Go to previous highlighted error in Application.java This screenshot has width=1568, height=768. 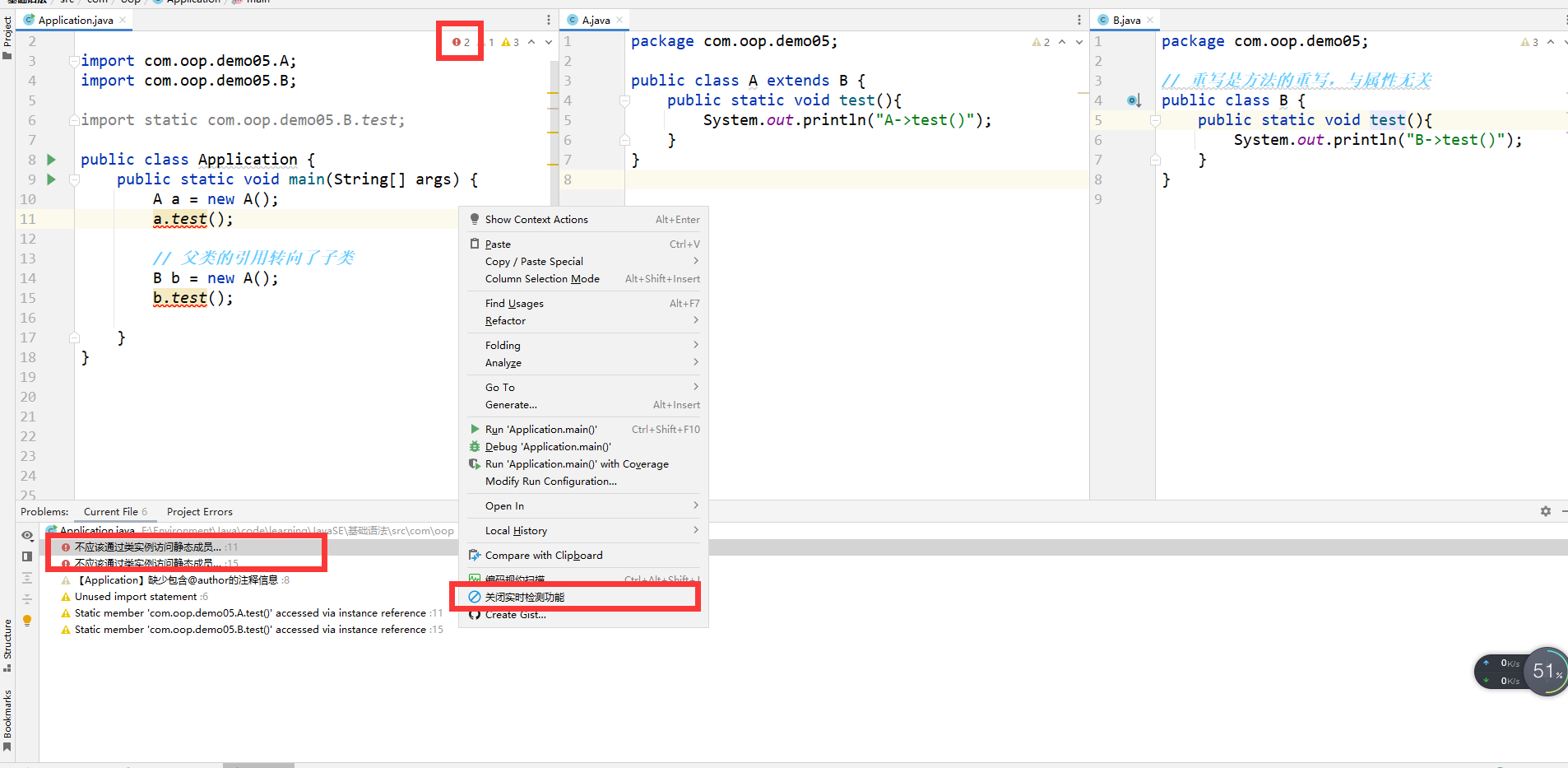tap(531, 42)
